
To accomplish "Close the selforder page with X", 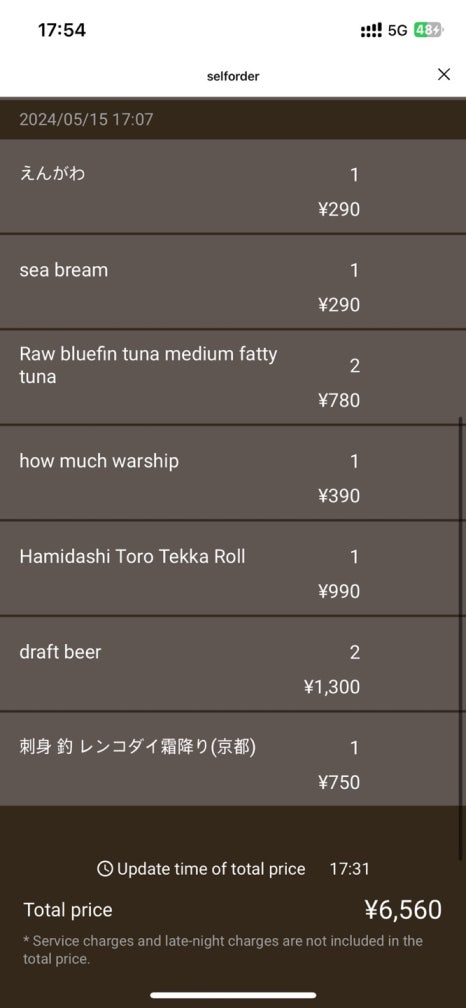I will 444,75.
